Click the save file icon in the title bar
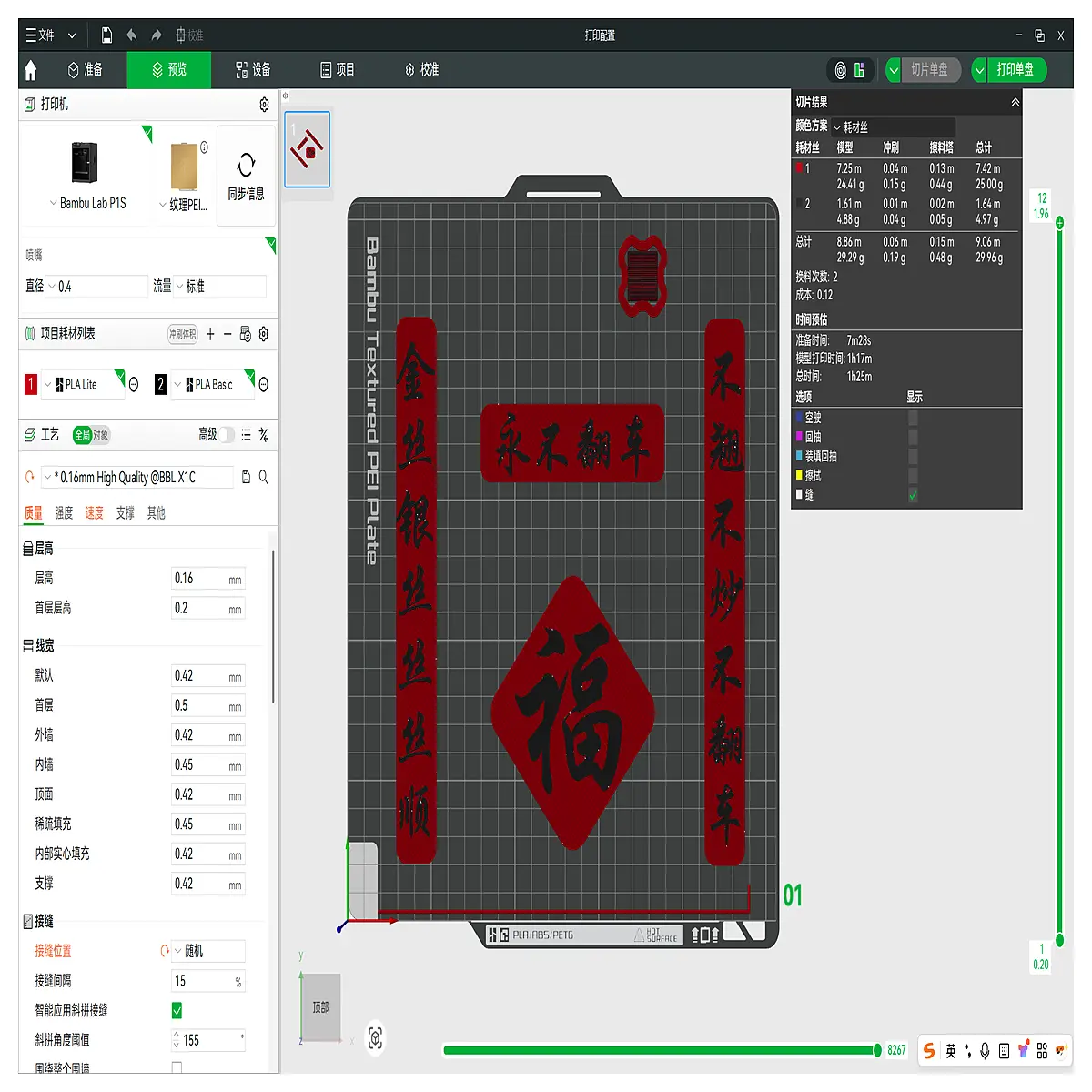 pyautogui.click(x=106, y=35)
